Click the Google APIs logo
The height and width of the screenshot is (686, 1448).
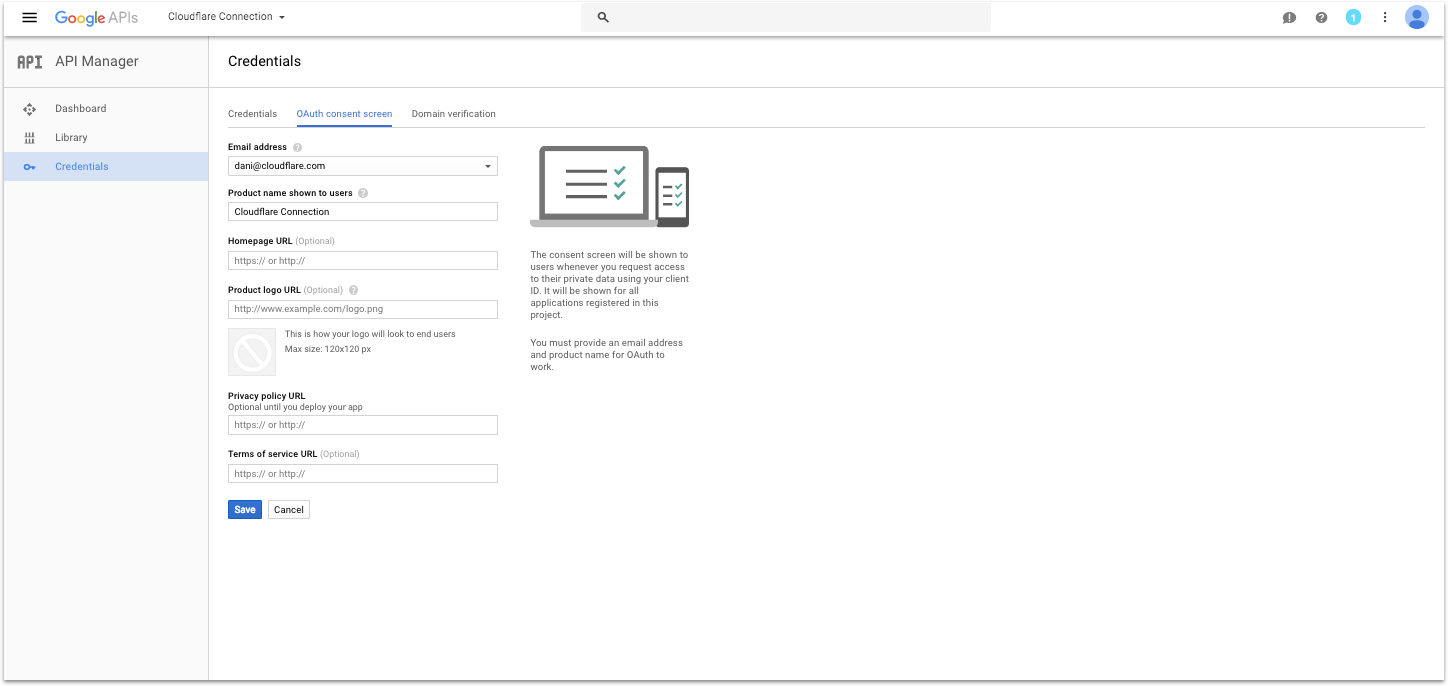97,17
